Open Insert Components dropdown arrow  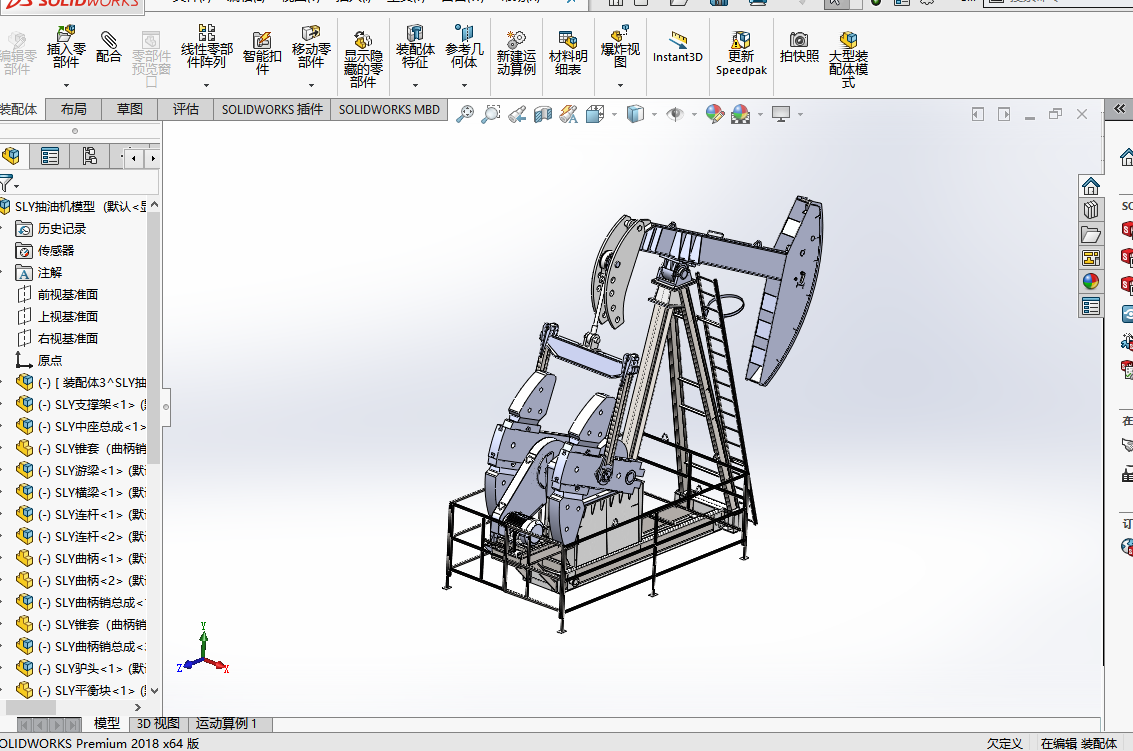[66, 85]
